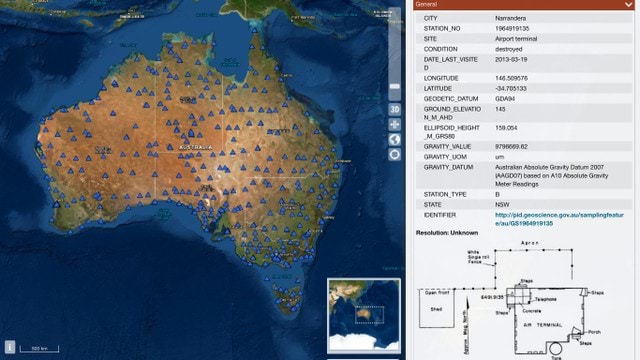
Task: Click the globe icon on the map
Action: pyautogui.click(x=394, y=140)
